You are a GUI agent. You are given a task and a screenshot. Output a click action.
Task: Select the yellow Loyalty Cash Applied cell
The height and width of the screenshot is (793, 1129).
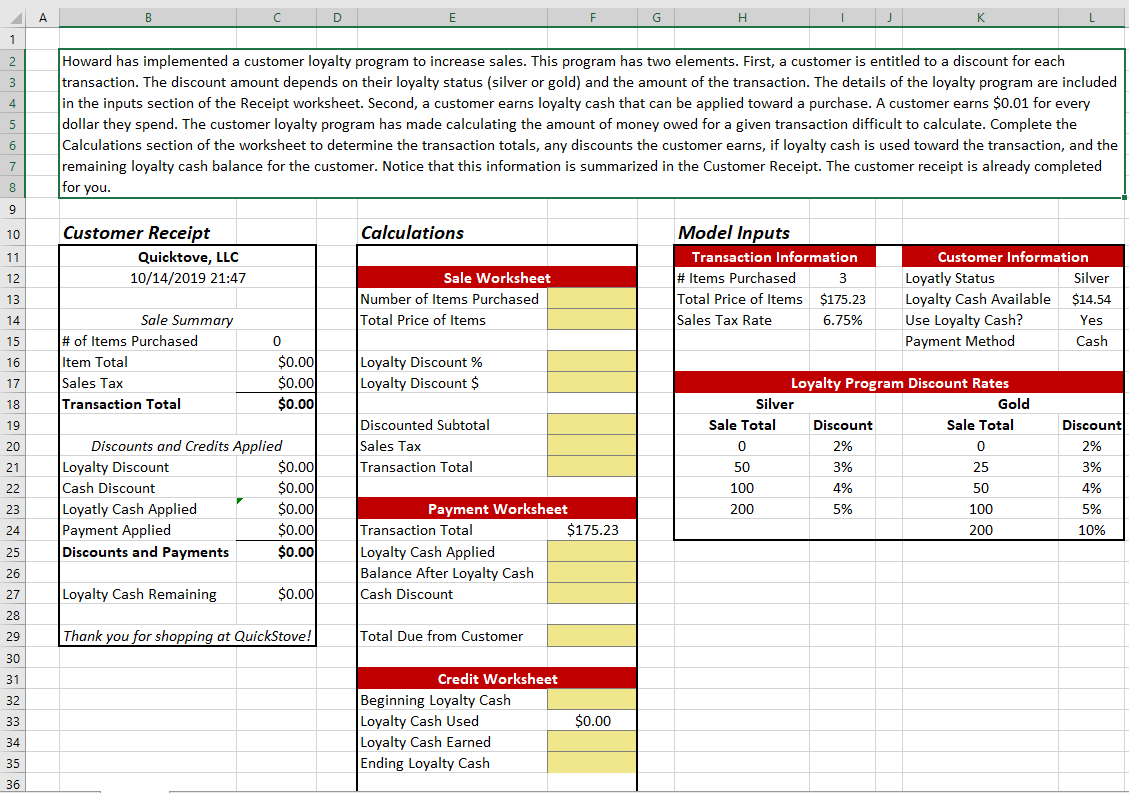[x=592, y=552]
